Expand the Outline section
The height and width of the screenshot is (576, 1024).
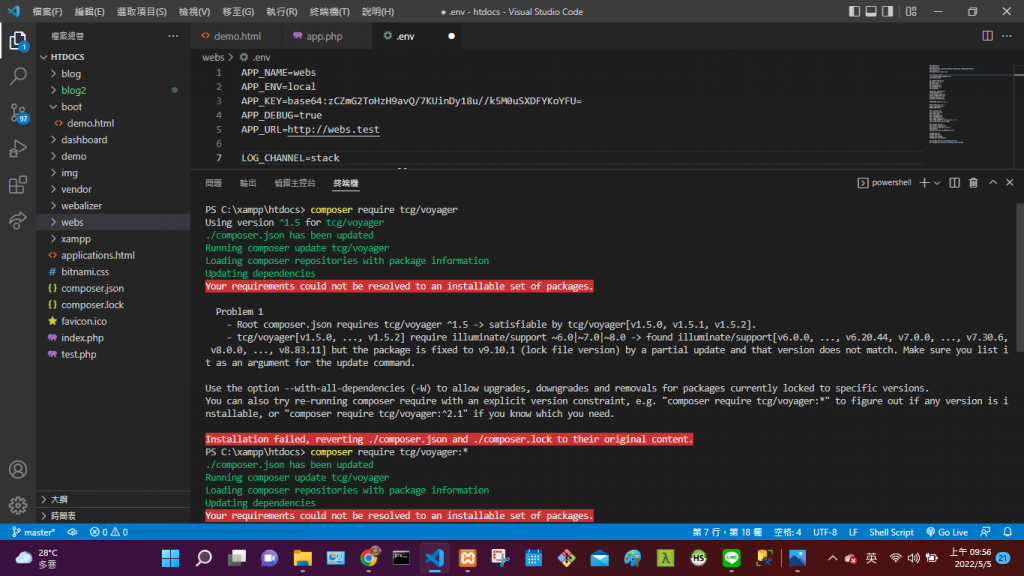point(114,499)
